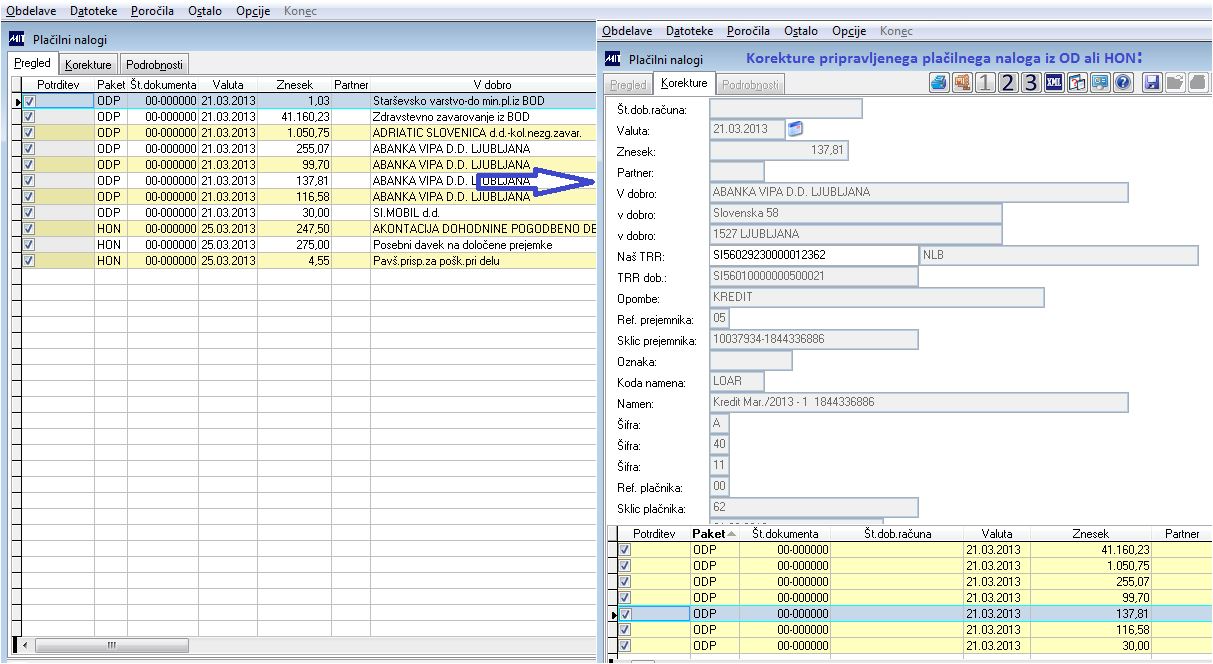Untick the checkbox for the 1,03 payment
The width and height of the screenshot is (1213, 664).
pos(29,101)
